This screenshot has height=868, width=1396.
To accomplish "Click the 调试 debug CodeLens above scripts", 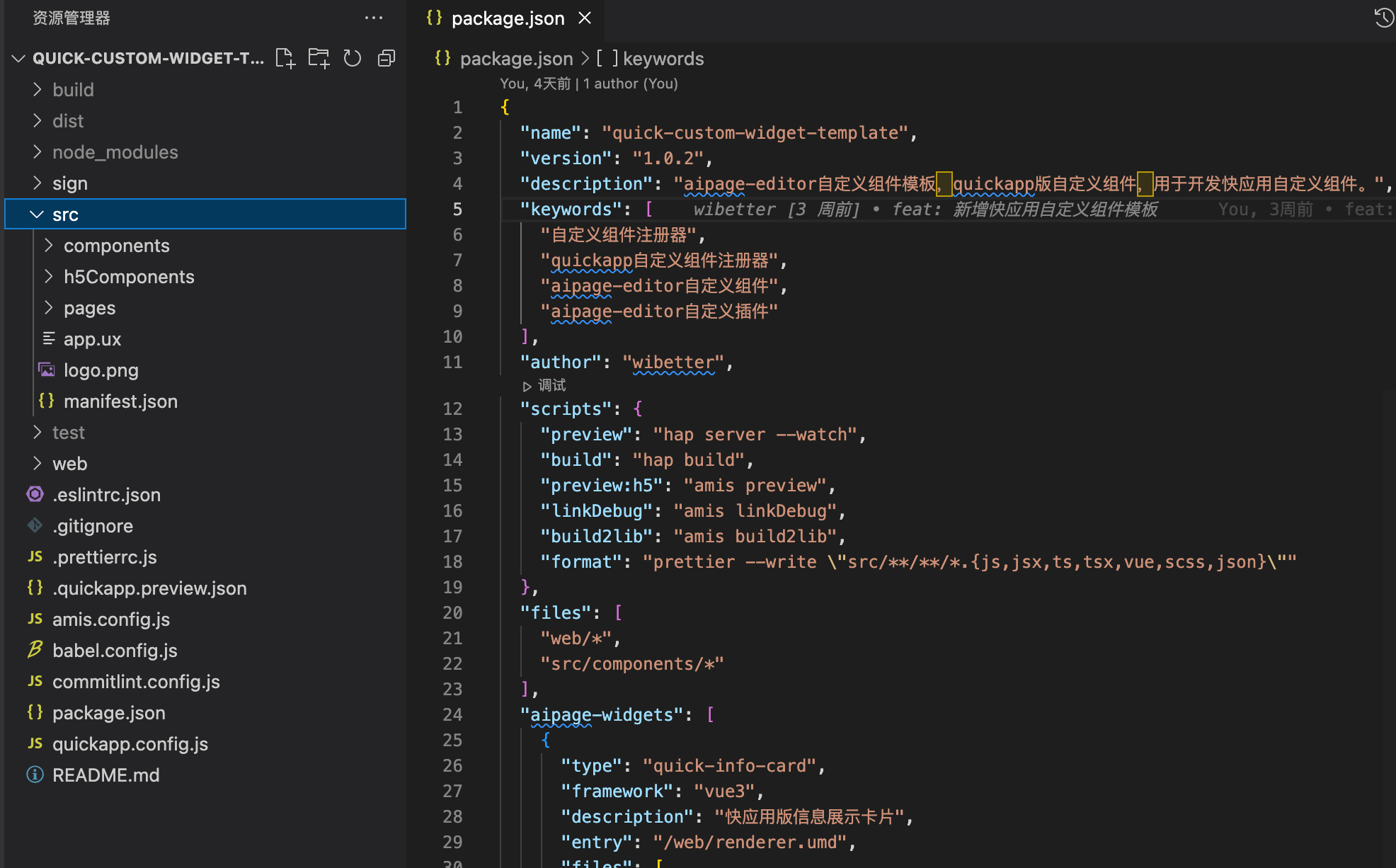I will 544,385.
